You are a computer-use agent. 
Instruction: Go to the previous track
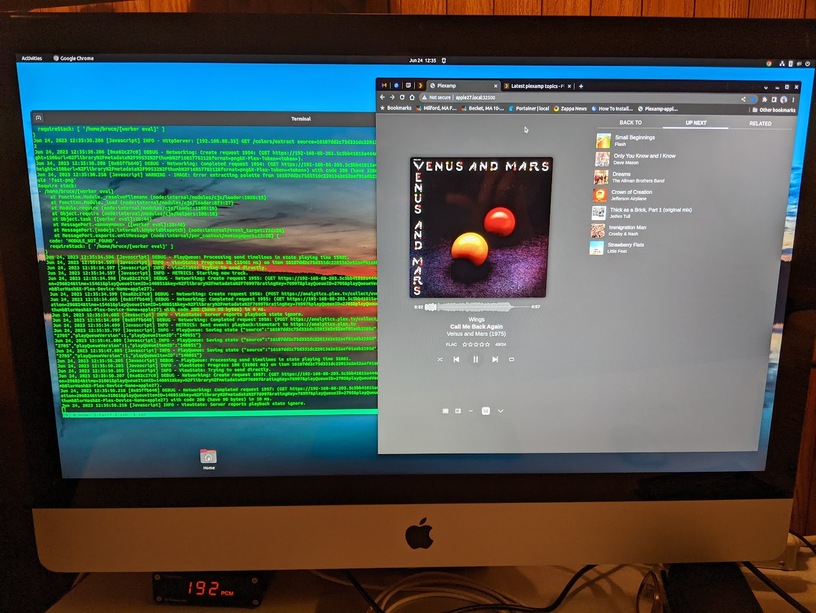coord(456,359)
